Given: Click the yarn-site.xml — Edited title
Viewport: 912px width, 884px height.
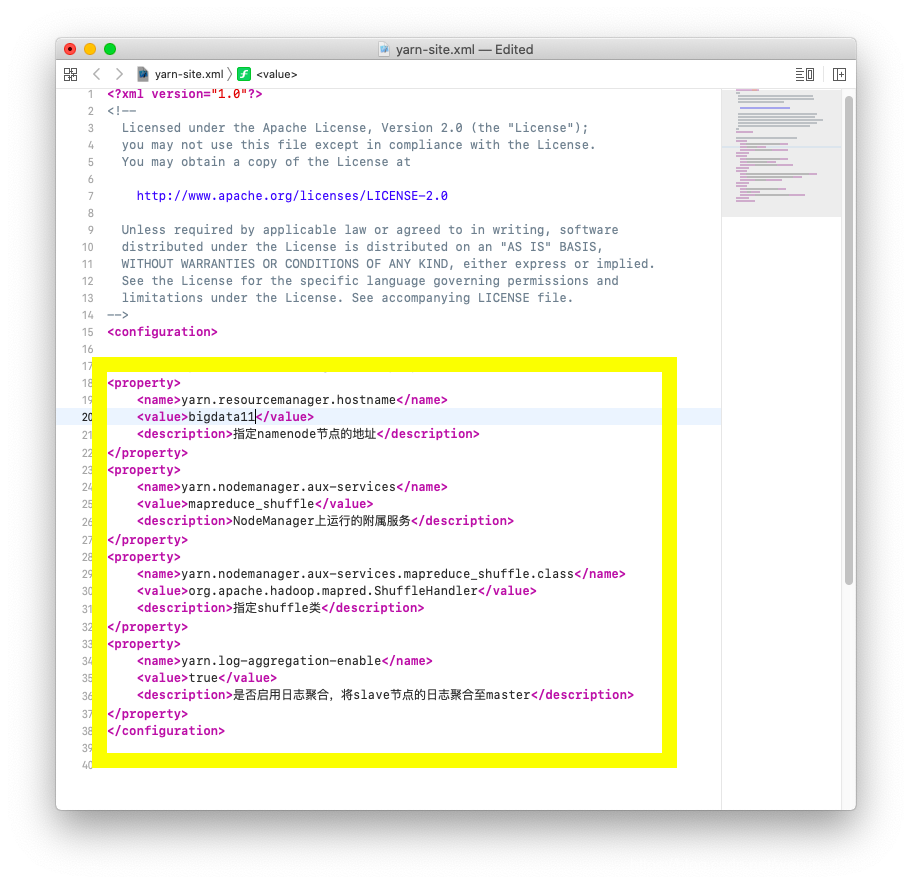Looking at the screenshot, I should coord(465,49).
